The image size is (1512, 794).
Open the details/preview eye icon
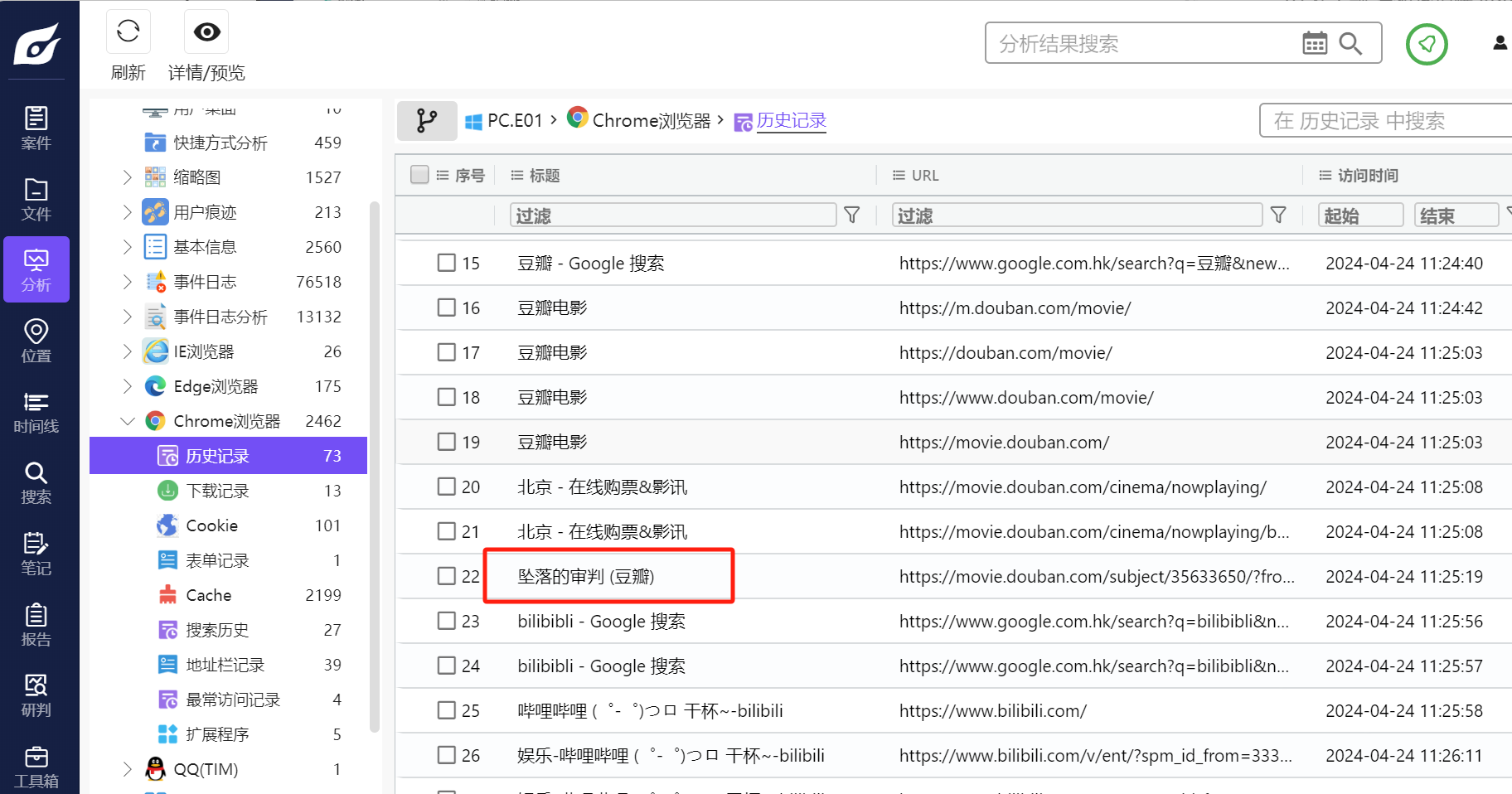click(206, 31)
